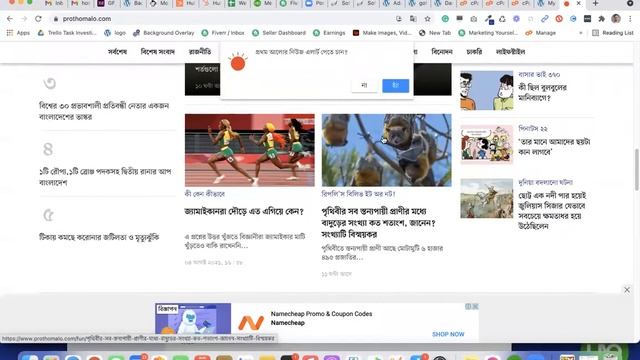640x360 pixels.
Task: Accept news alerts with the blue হ্যাঁ button
Action: point(396,85)
